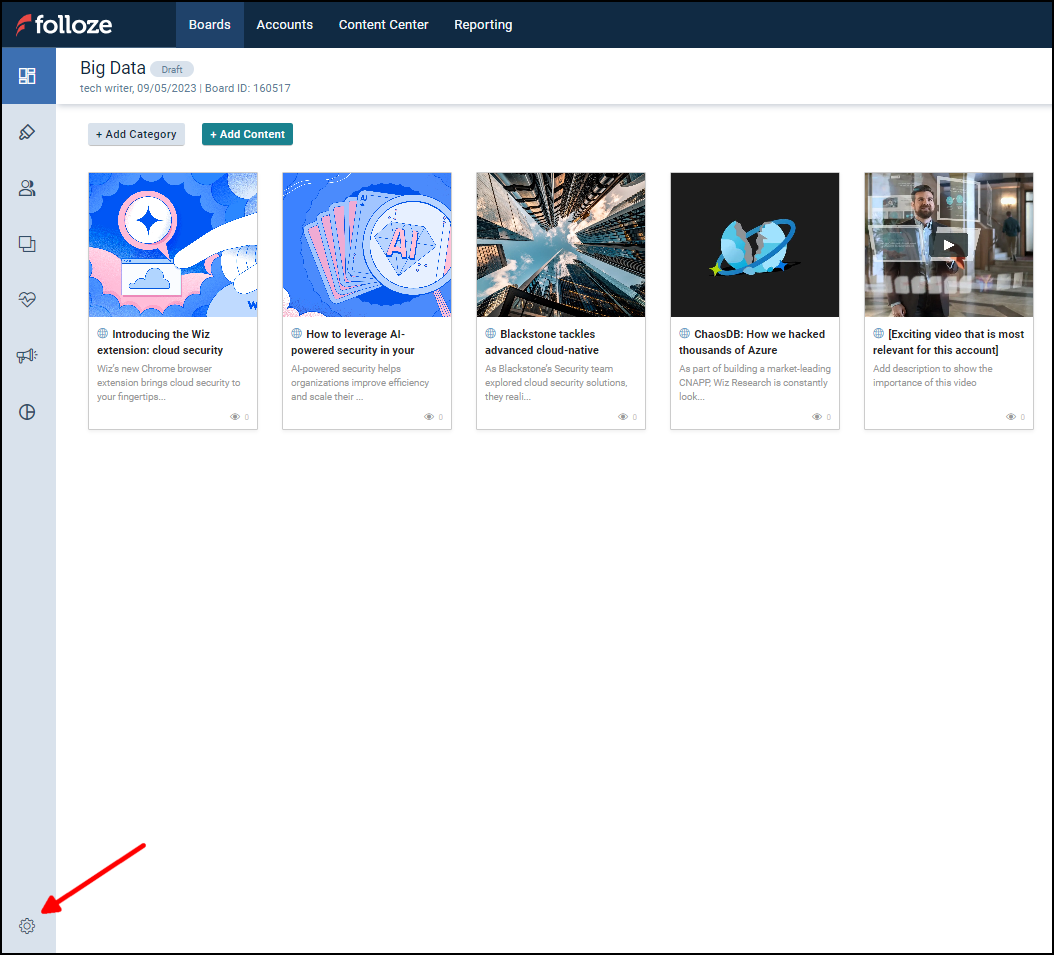
Task: Open the Blackstone tackles card image
Action: (x=561, y=245)
